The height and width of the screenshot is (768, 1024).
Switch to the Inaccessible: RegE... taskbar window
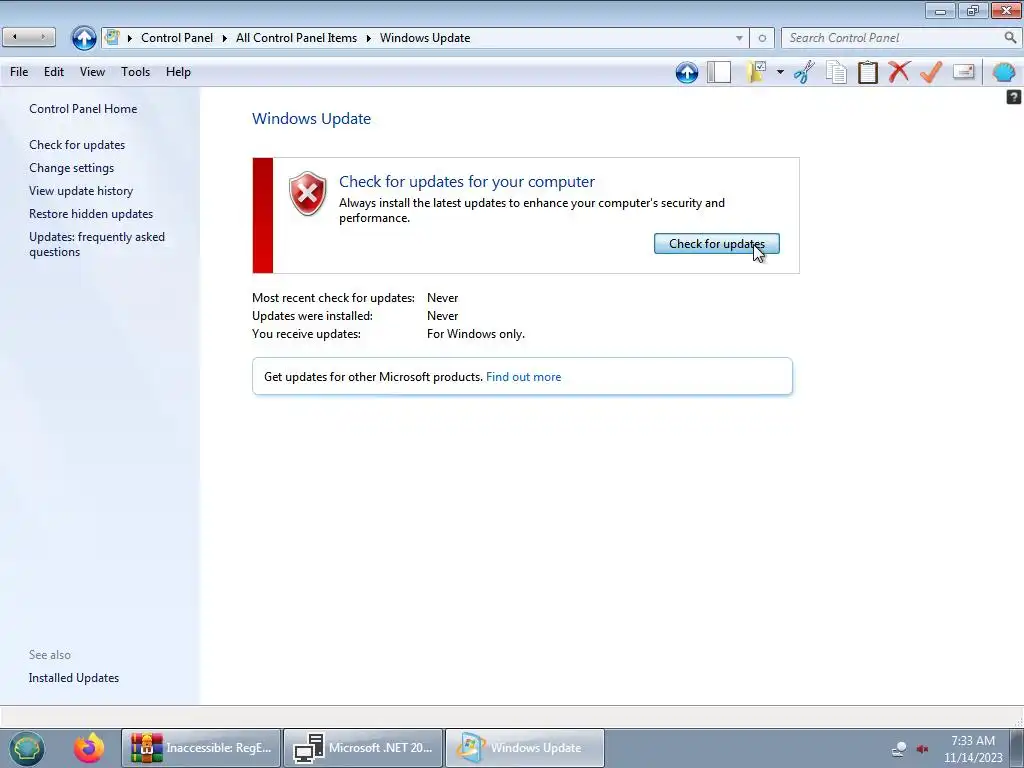pyautogui.click(x=201, y=748)
